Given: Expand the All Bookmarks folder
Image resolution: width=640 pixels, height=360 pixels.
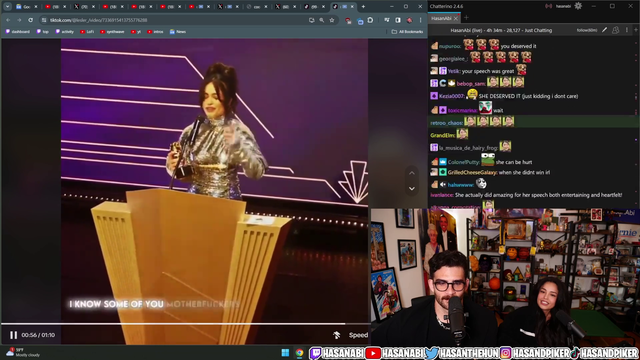Looking at the screenshot, I should point(407,31).
